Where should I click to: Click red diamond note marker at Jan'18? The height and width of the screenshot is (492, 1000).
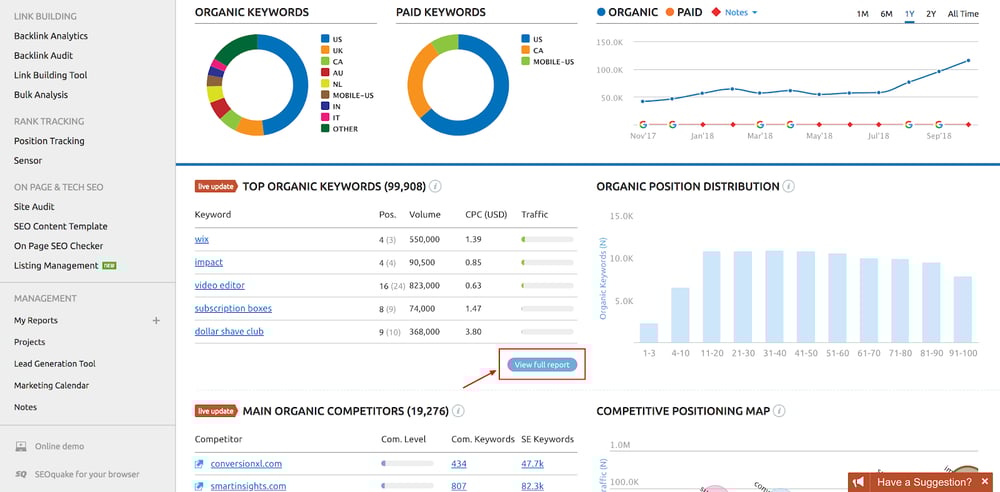(x=702, y=124)
